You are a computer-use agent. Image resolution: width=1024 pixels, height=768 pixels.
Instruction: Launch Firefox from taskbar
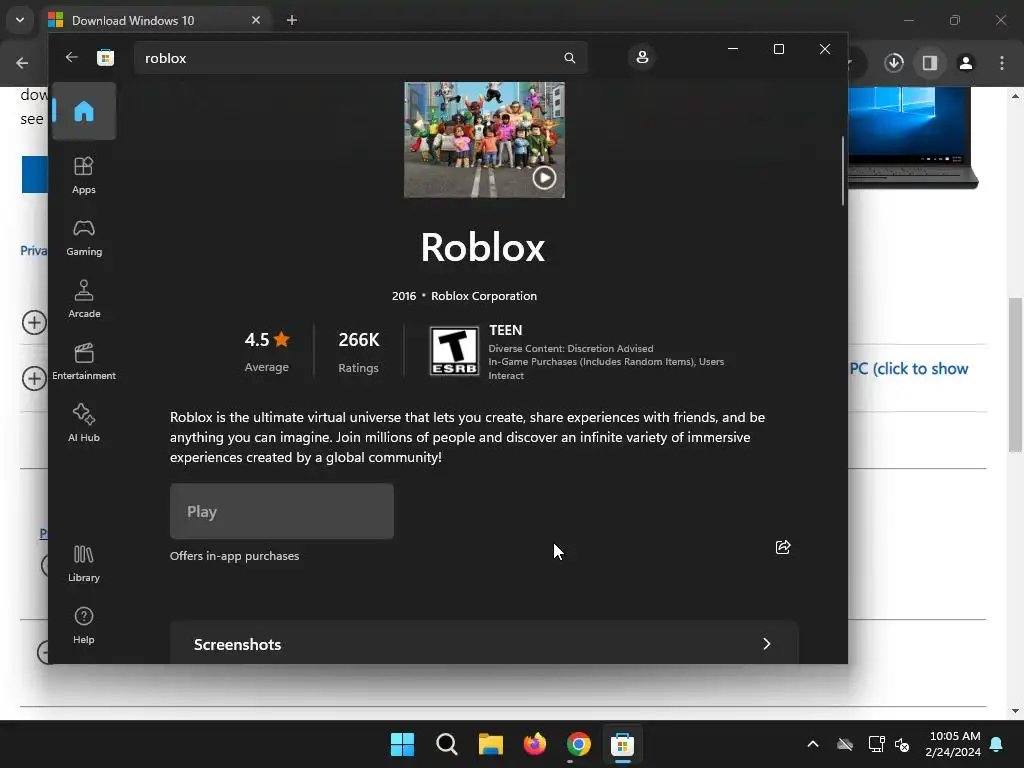[x=535, y=744]
